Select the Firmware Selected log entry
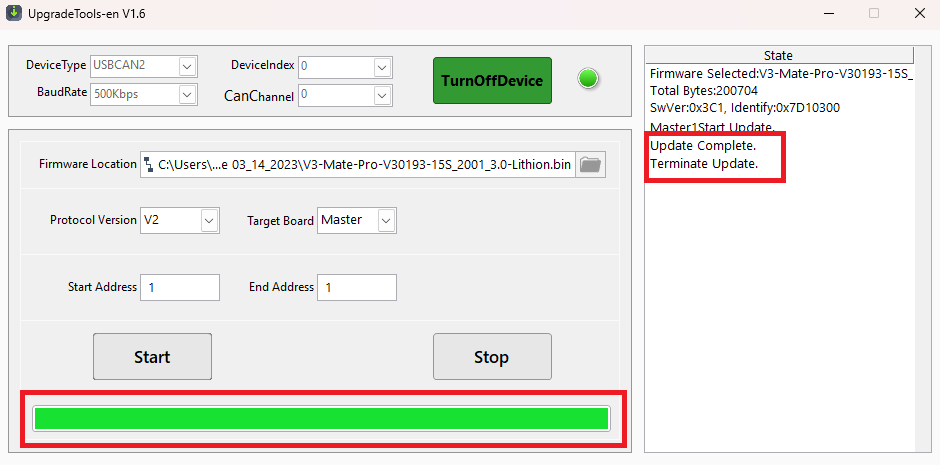Screen dimensions: 940x465 pyautogui.click(x=781, y=74)
